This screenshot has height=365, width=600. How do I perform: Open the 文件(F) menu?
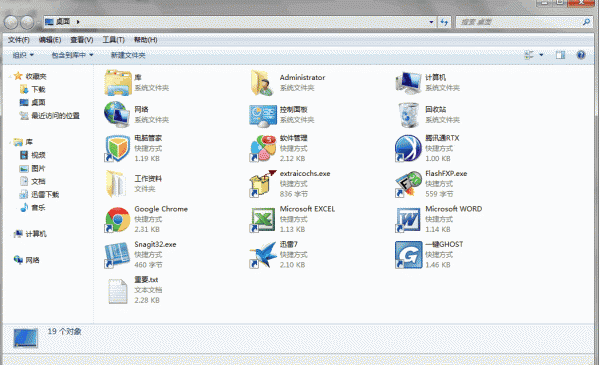pos(19,40)
